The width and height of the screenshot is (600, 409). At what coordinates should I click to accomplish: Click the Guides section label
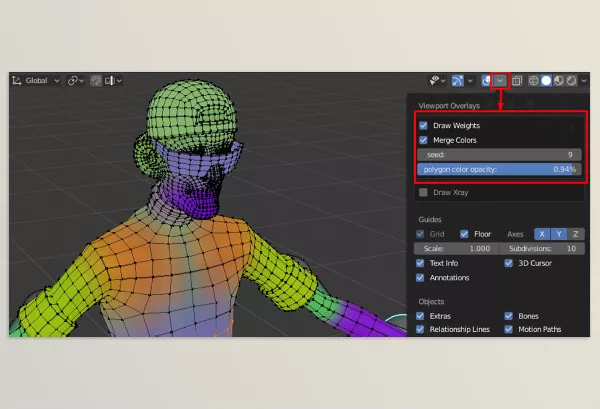pyautogui.click(x=430, y=220)
